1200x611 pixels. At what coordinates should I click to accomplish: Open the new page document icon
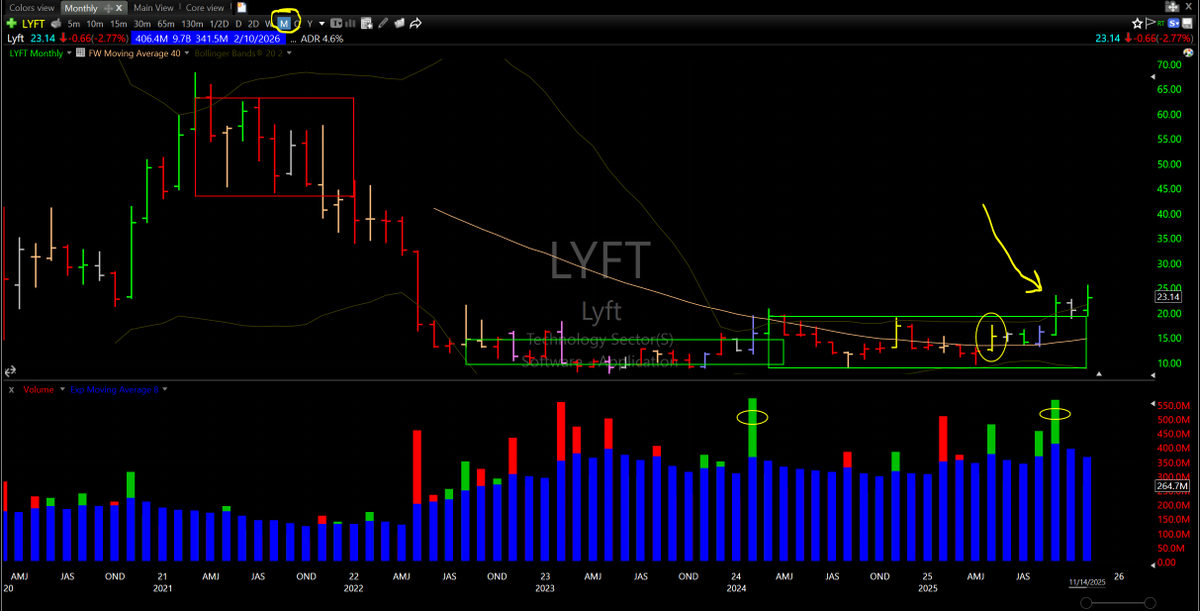point(241,7)
